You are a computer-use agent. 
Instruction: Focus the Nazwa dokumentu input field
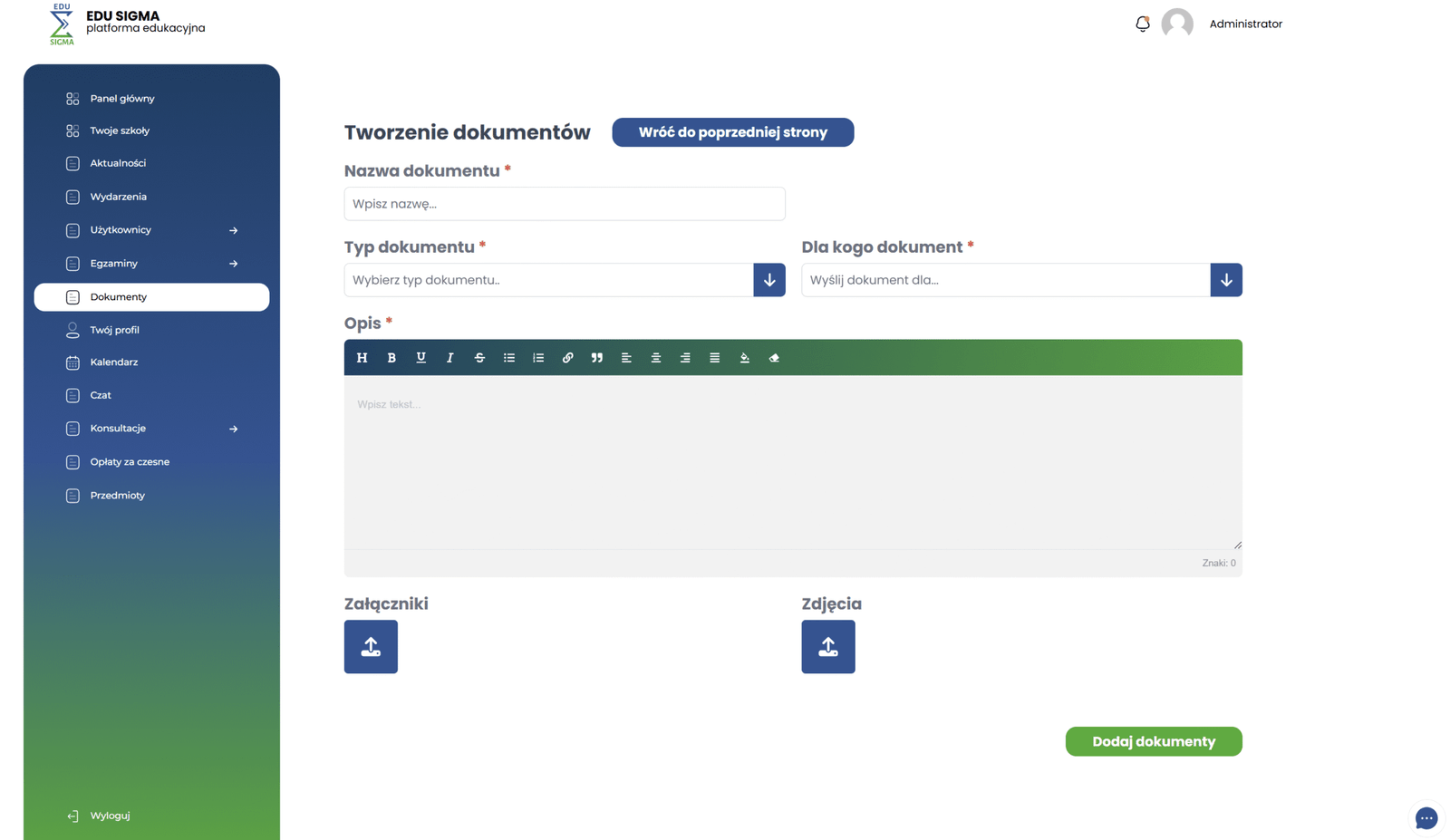pyautogui.click(x=564, y=204)
